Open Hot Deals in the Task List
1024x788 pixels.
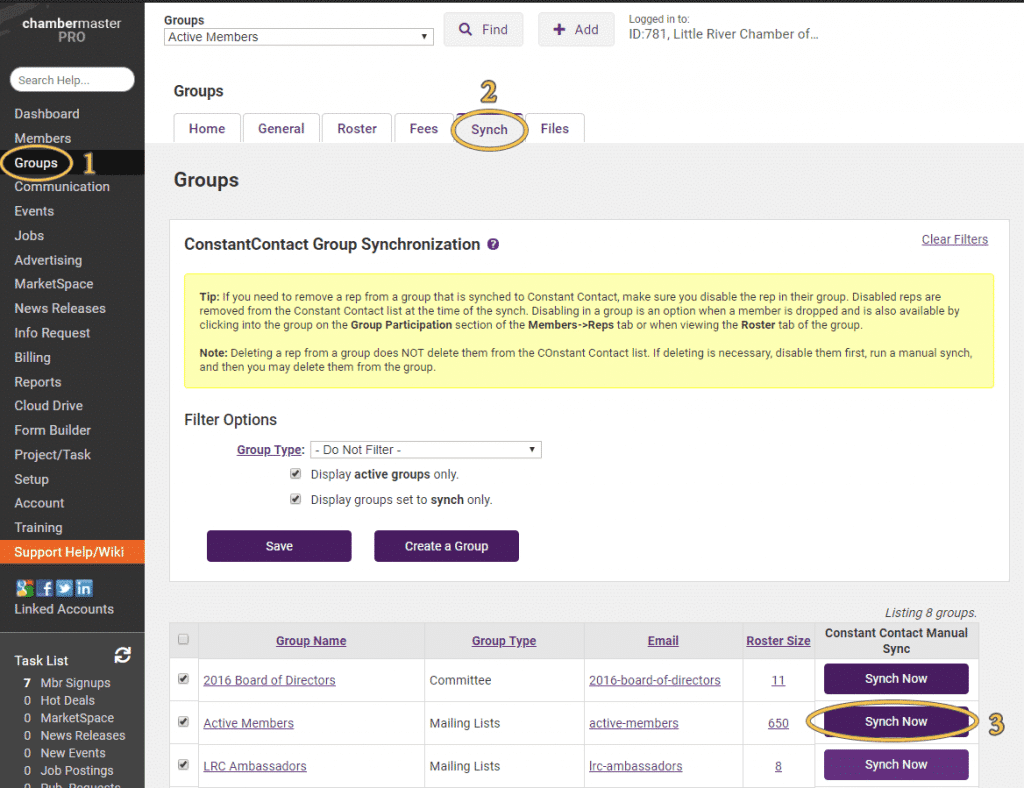pos(67,701)
